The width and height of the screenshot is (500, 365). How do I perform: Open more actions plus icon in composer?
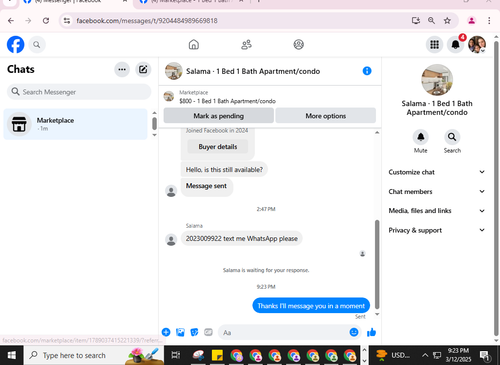point(166,332)
